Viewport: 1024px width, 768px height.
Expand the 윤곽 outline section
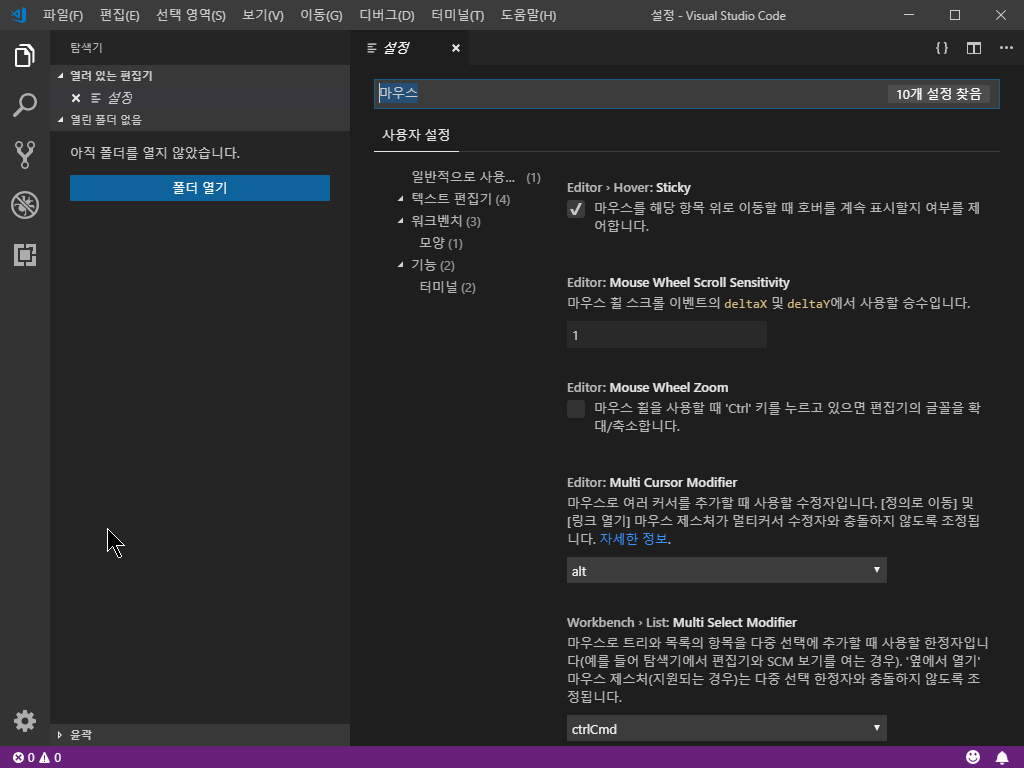[59, 735]
